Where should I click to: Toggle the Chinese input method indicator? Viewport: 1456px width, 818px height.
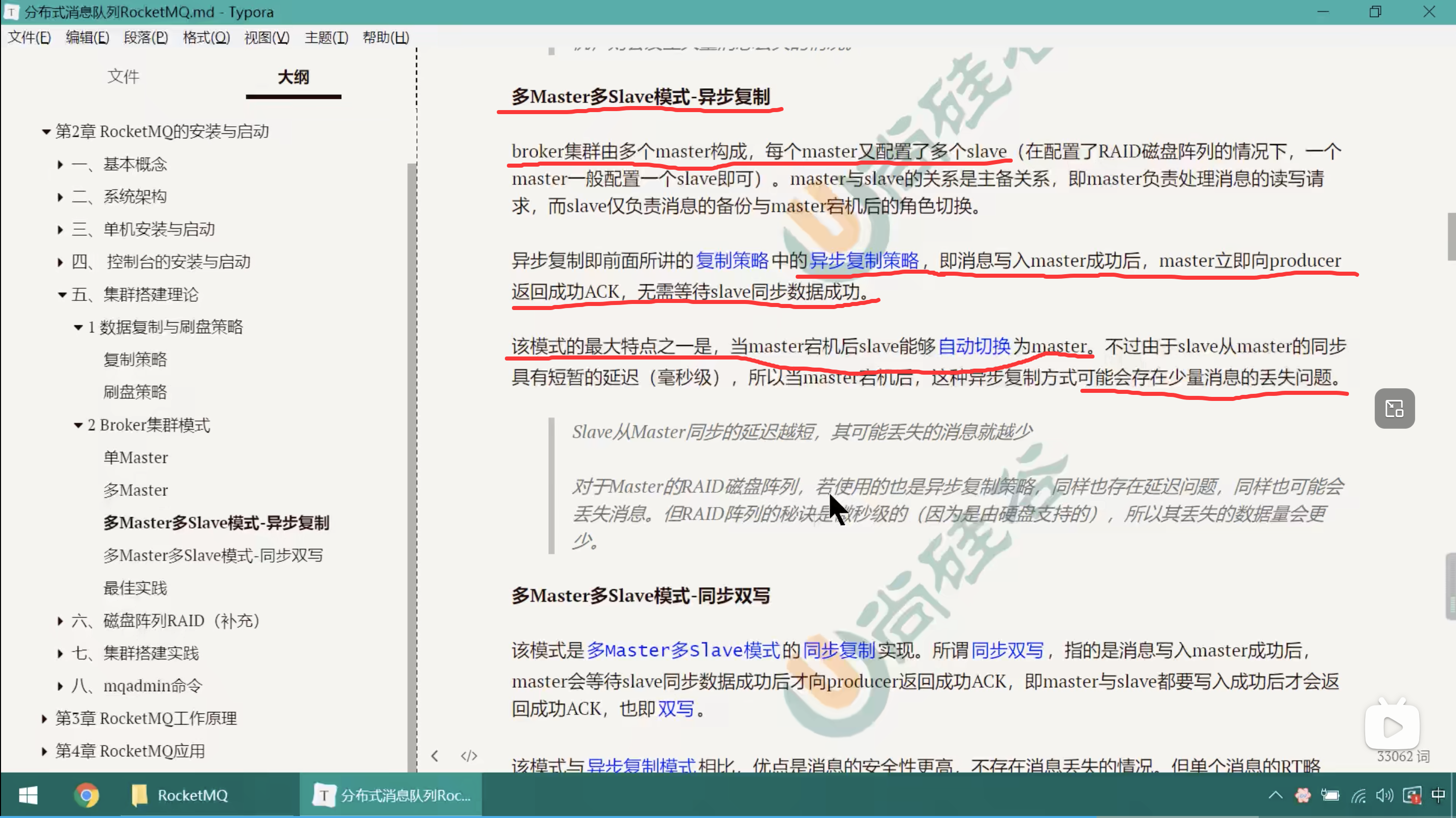pyautogui.click(x=1438, y=795)
